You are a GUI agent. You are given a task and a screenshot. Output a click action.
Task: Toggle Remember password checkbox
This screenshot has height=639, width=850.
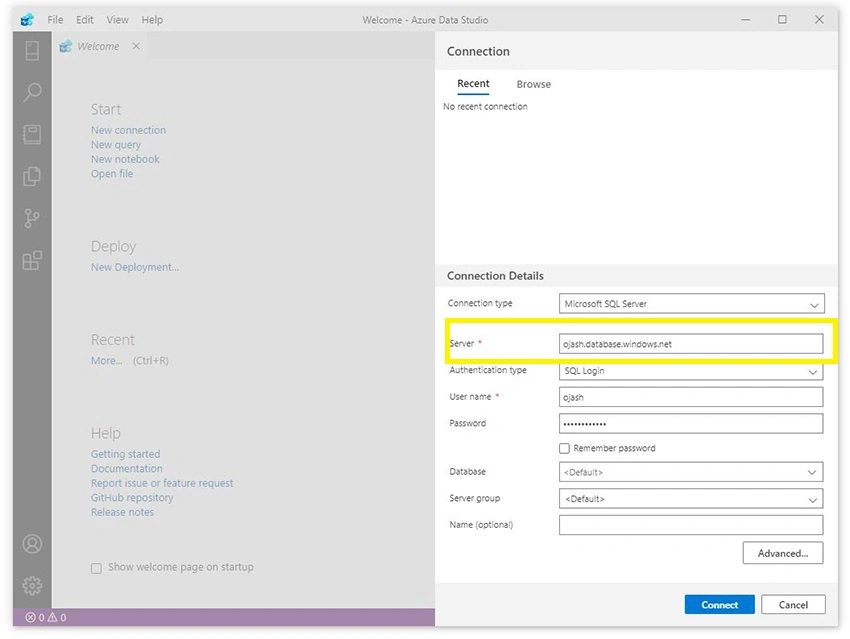(x=564, y=448)
